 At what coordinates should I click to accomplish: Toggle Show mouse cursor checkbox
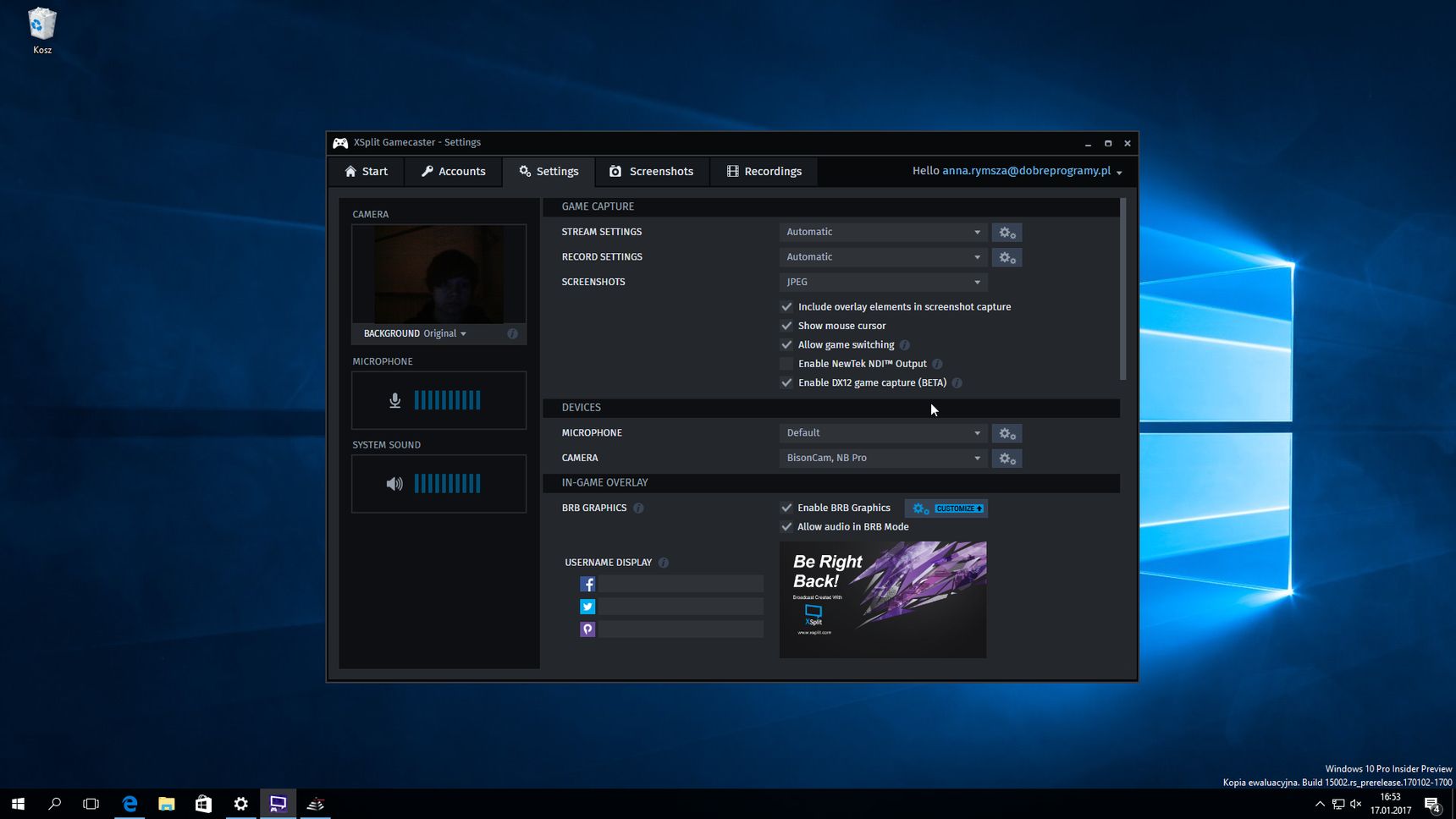pyautogui.click(x=786, y=326)
